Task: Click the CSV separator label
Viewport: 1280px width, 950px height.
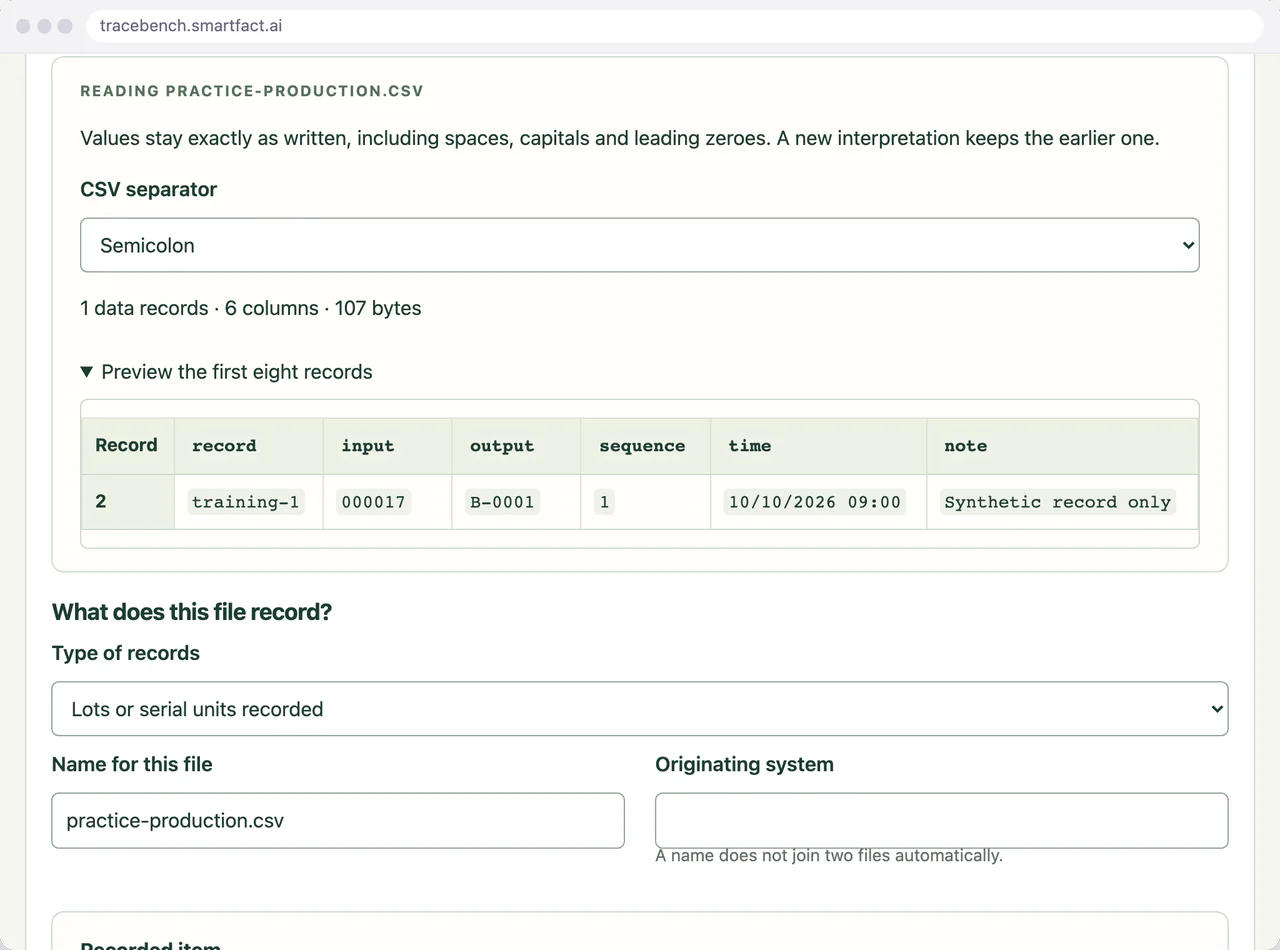Action: (x=148, y=190)
